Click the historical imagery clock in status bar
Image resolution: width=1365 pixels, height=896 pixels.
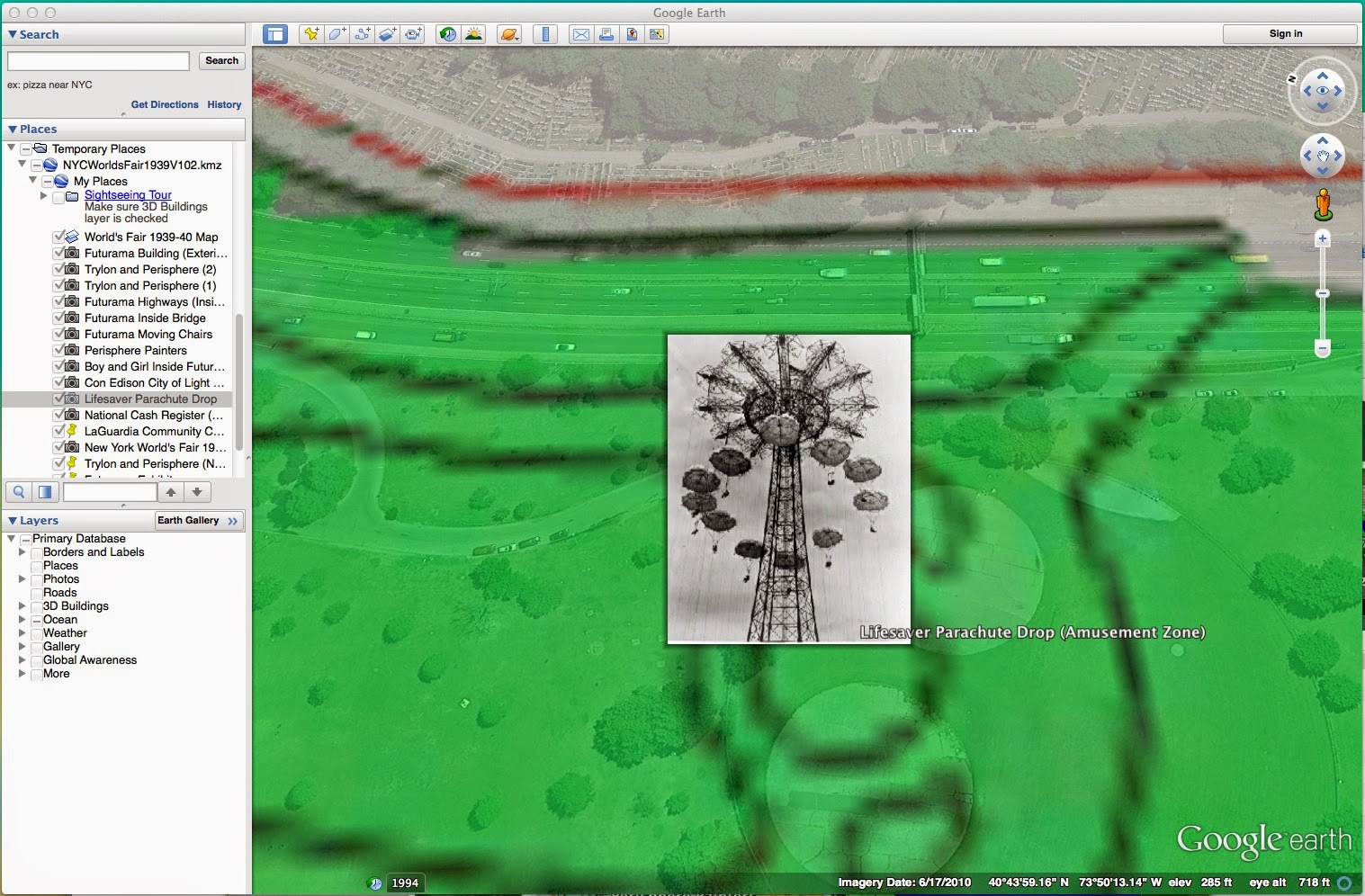[375, 883]
